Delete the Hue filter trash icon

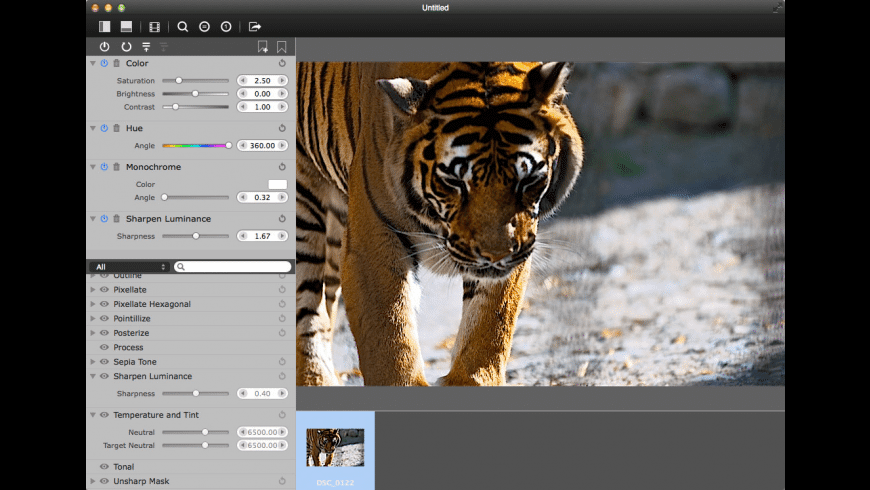pyautogui.click(x=117, y=128)
